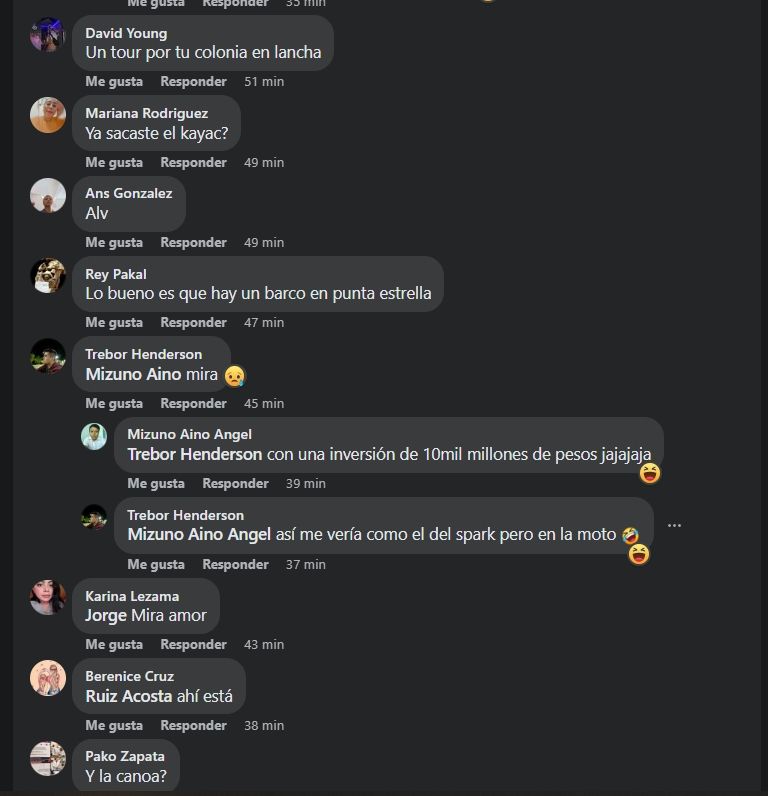
Task: Click Responder under Berenice Cruz's comment
Action: tap(193, 725)
